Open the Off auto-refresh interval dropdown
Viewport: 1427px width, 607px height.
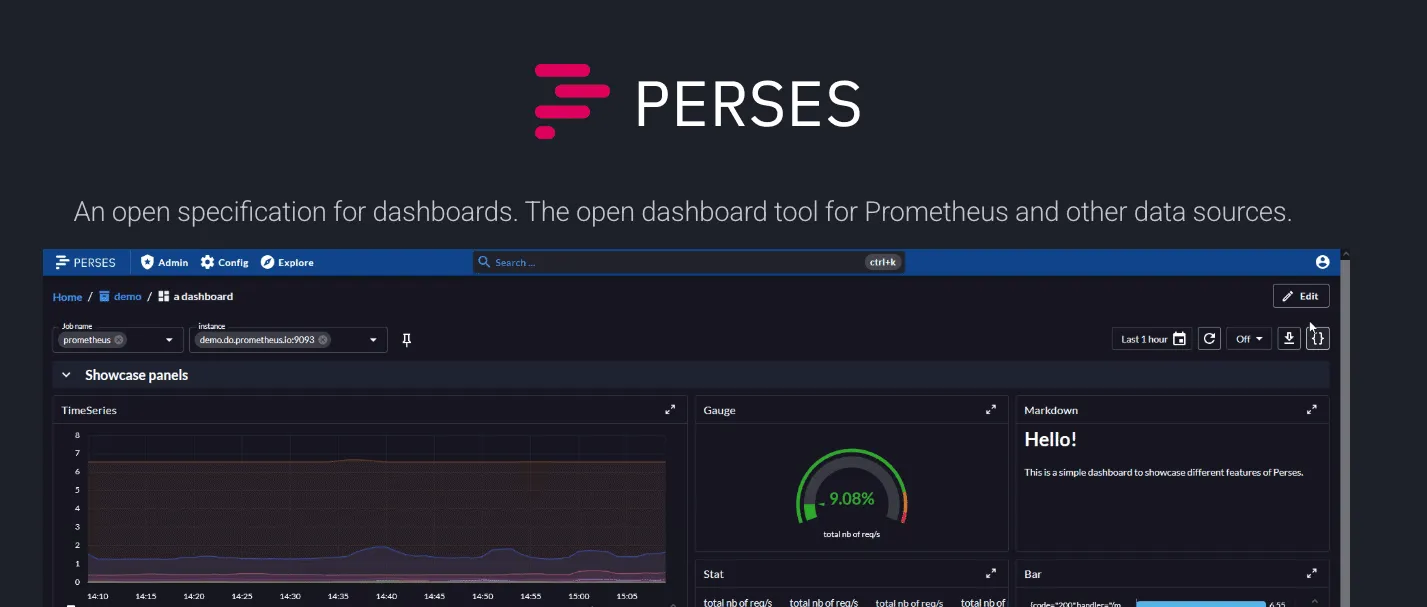(x=1249, y=339)
